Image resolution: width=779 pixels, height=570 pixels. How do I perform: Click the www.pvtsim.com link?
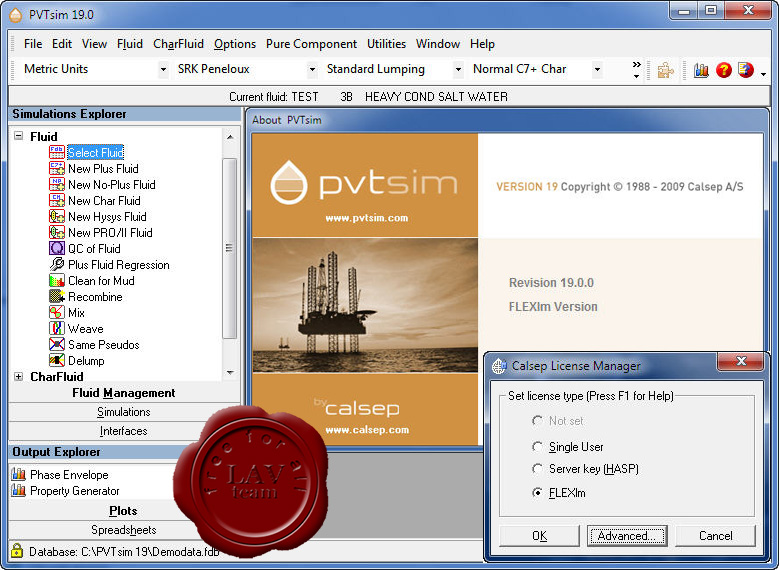tap(367, 218)
